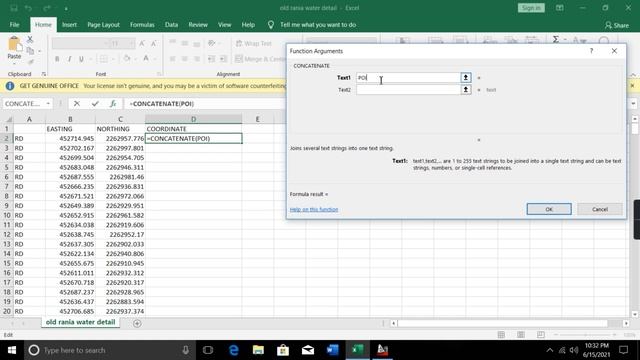Open Word from the taskbar
640x360 pixels.
pyautogui.click(x=333, y=350)
